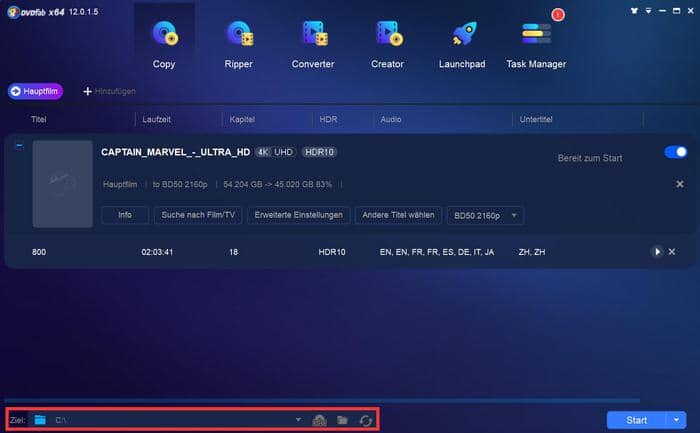
Task: Click audio languages EN, EN, FR list
Action: pos(437,252)
